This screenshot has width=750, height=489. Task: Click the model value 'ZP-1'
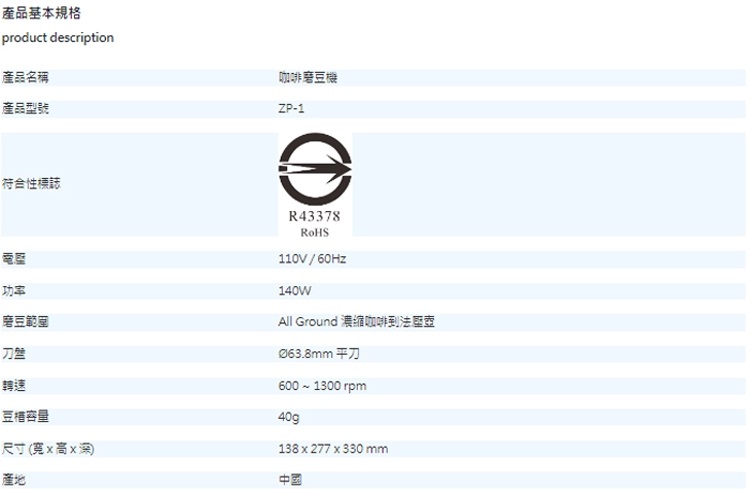pyautogui.click(x=291, y=109)
